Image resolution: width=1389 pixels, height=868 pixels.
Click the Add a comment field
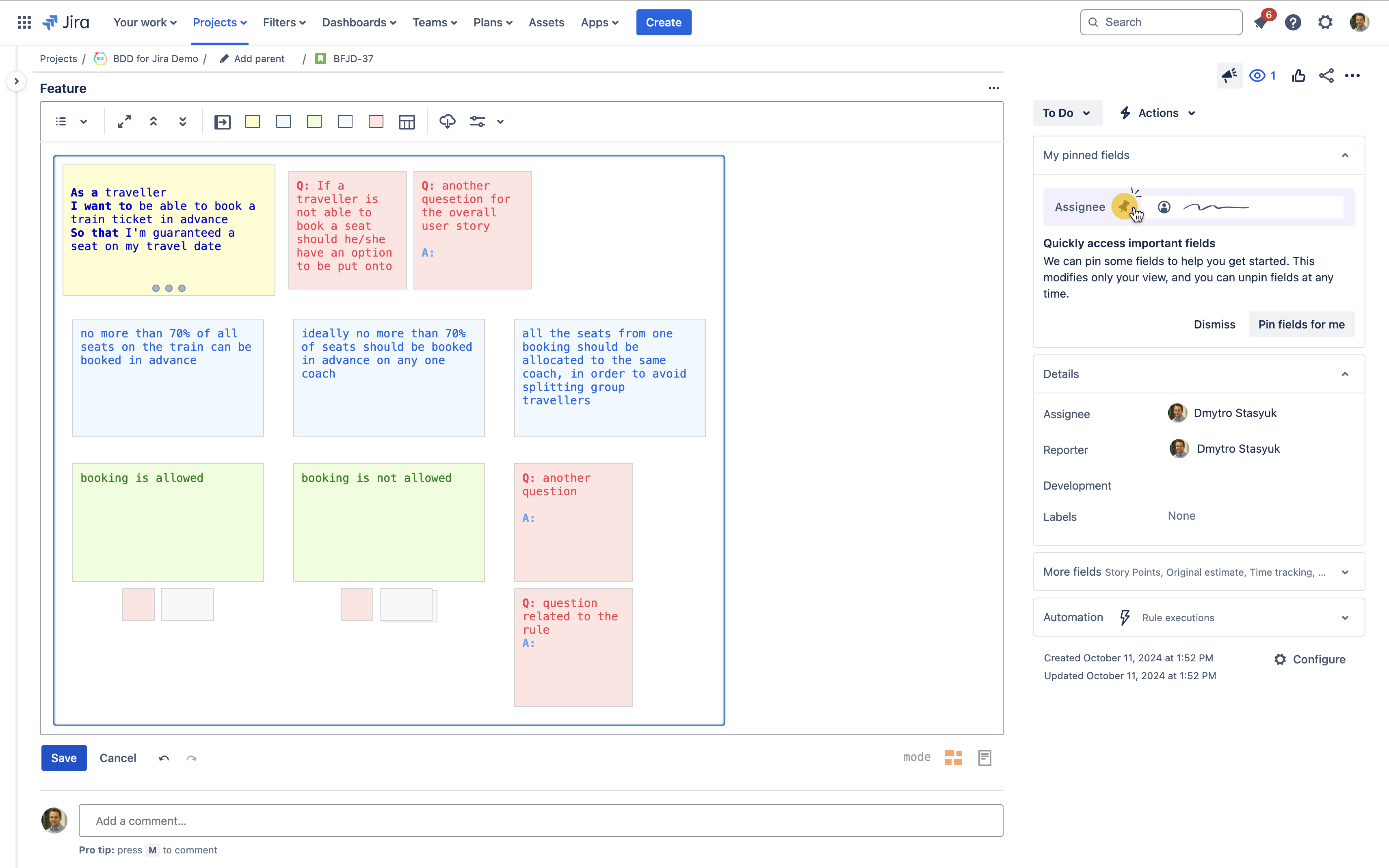(x=541, y=820)
